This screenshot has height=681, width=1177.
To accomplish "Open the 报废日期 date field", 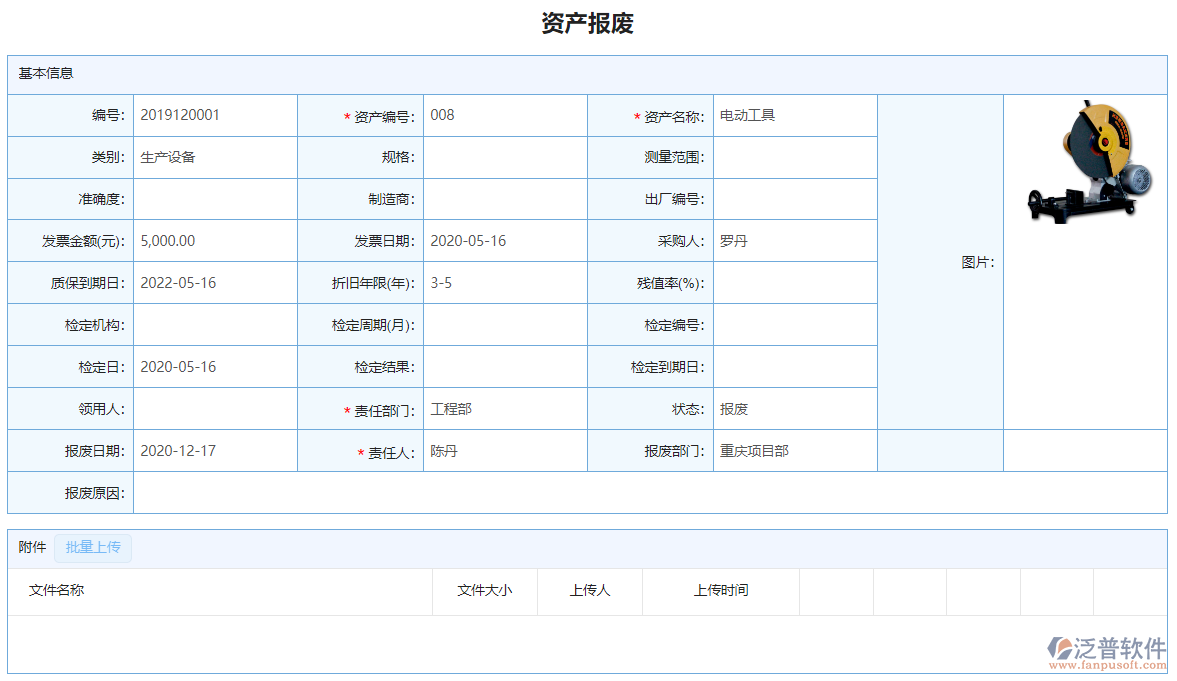I will coord(214,451).
